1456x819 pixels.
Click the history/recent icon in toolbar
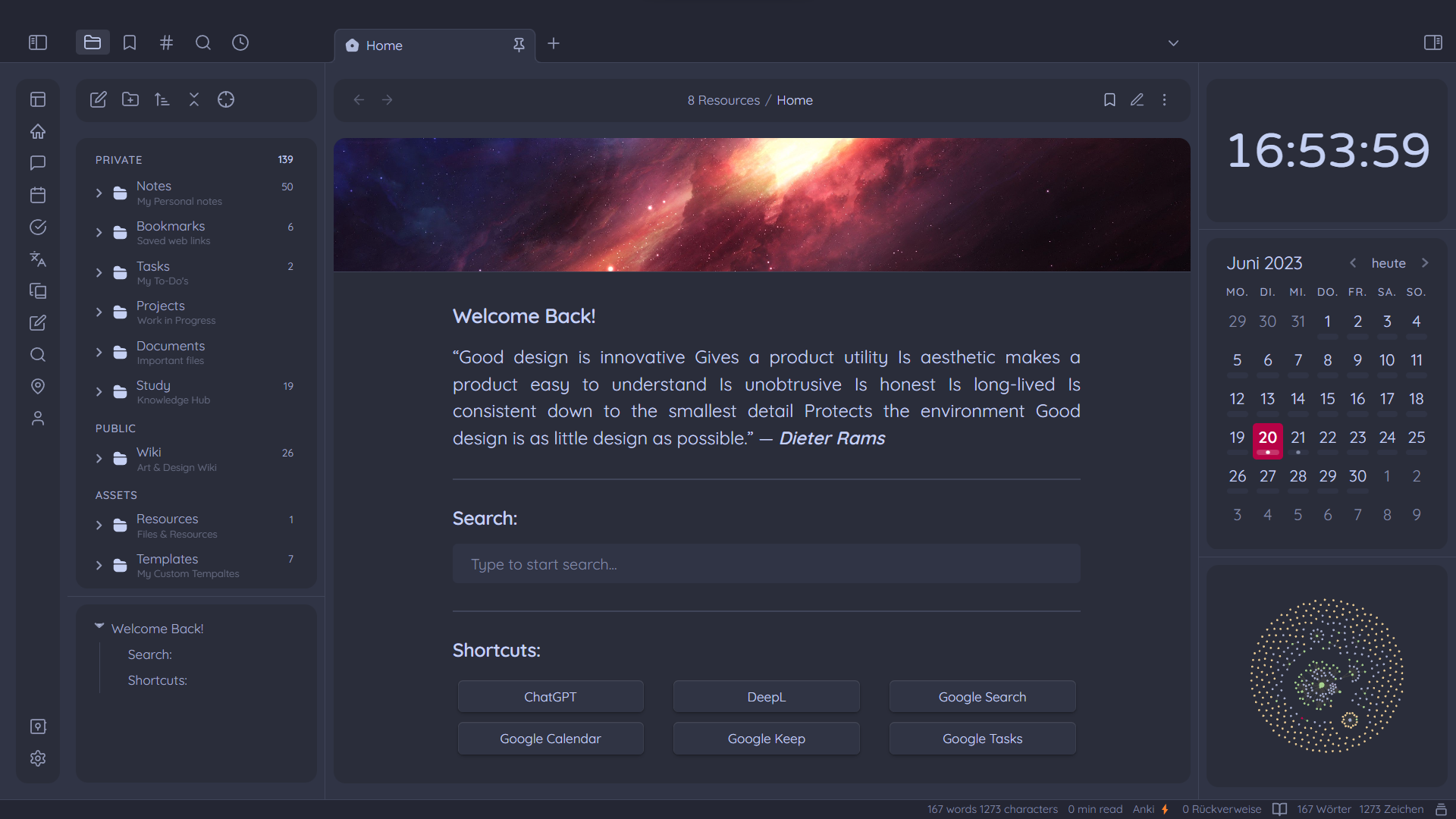pyautogui.click(x=240, y=42)
